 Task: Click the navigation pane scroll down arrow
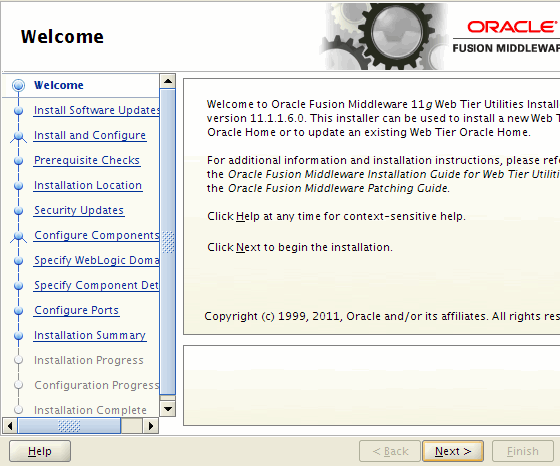click(x=168, y=409)
